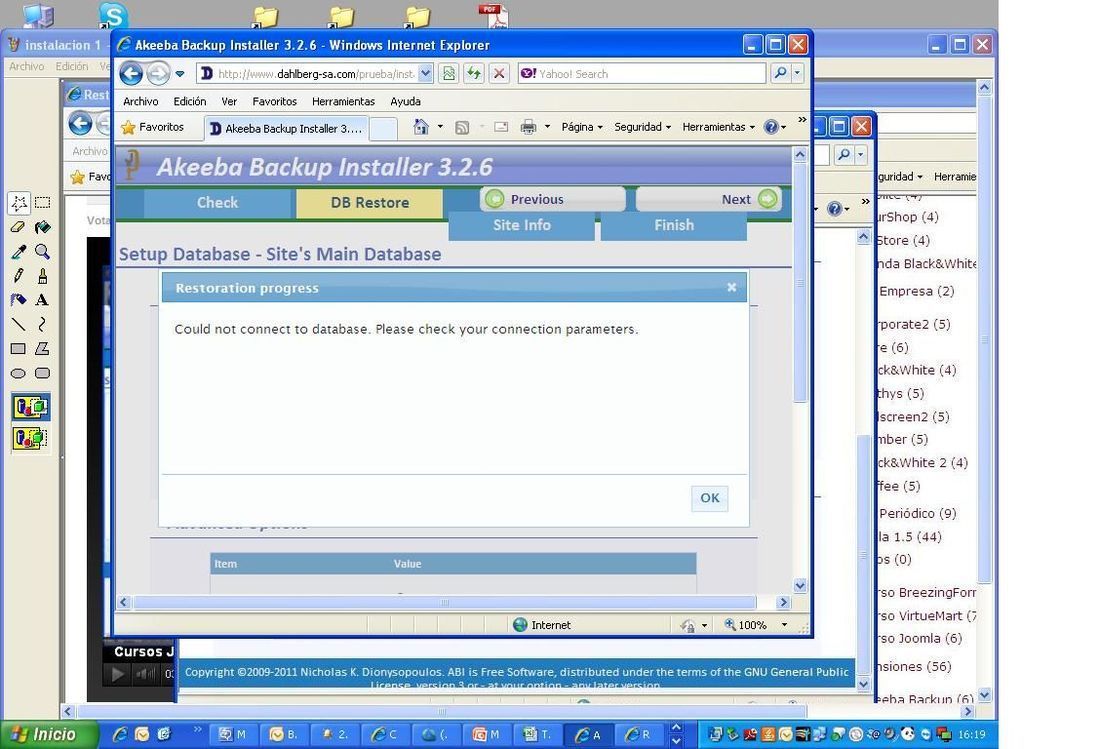Open the Archivo menu in Internet Explorer
This screenshot has height=749, width=1100.
(x=140, y=102)
